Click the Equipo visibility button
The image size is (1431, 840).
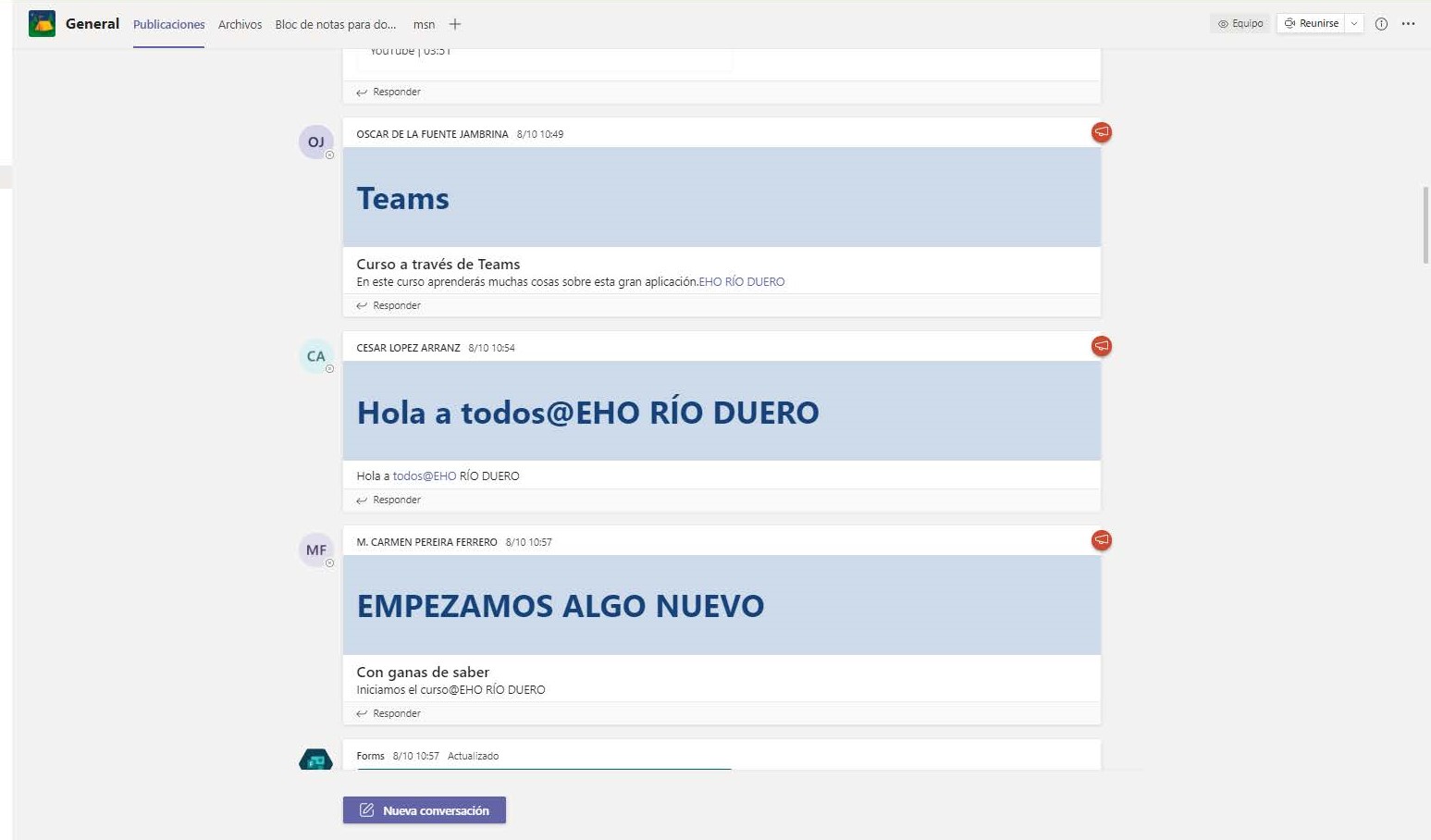[x=1240, y=24]
